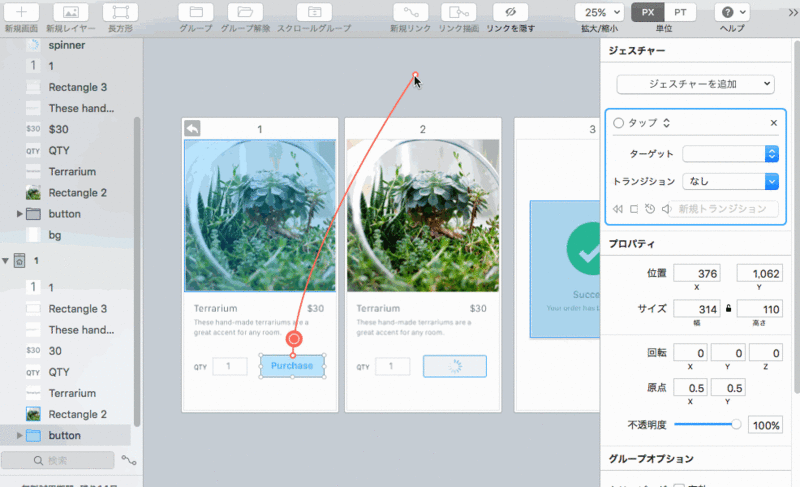The image size is (800, 487).
Task: Open the ヘルプ help menu
Action: pos(732,12)
